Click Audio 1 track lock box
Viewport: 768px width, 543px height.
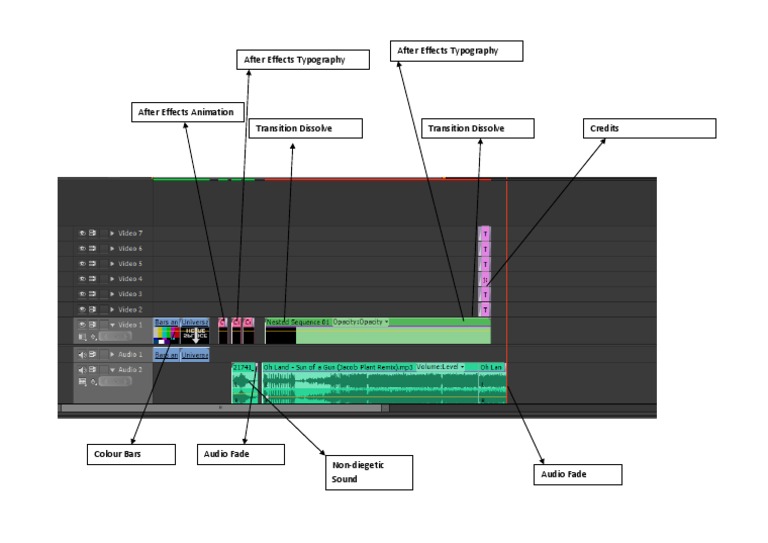click(x=103, y=354)
